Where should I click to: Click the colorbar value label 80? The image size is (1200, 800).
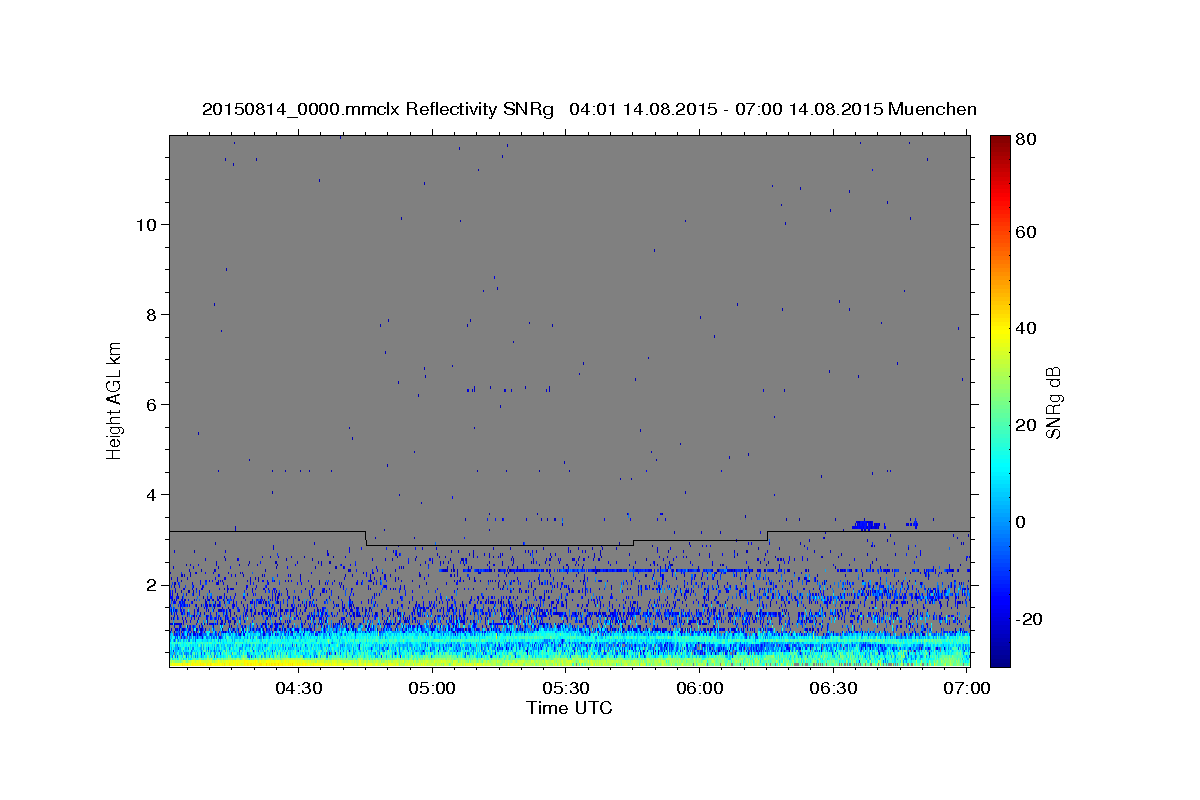tap(1025, 139)
